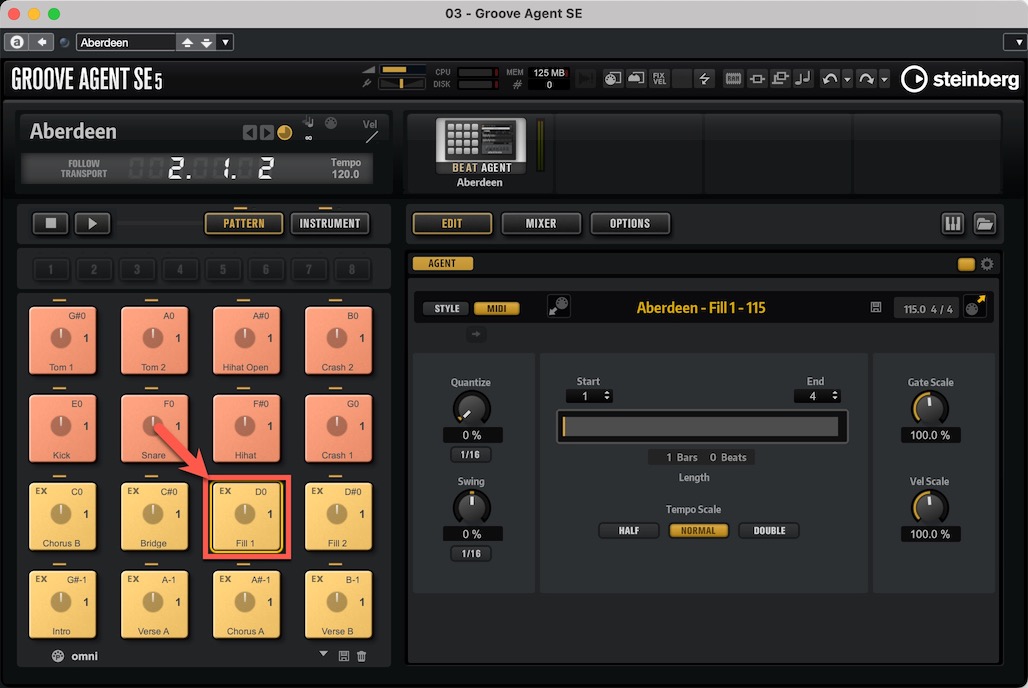Open the Mixer tab

click(541, 224)
